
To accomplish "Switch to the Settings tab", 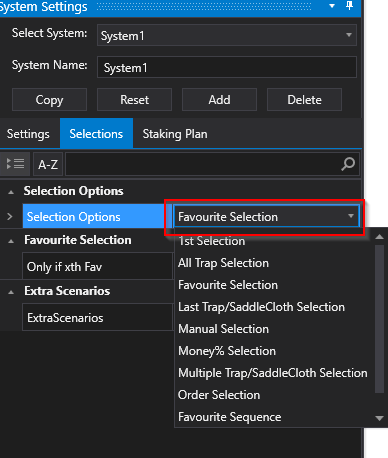I will [x=28, y=134].
